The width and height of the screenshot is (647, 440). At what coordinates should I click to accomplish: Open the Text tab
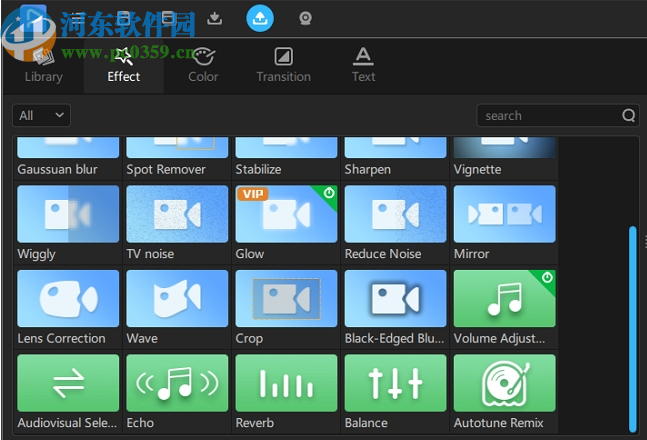tap(364, 66)
